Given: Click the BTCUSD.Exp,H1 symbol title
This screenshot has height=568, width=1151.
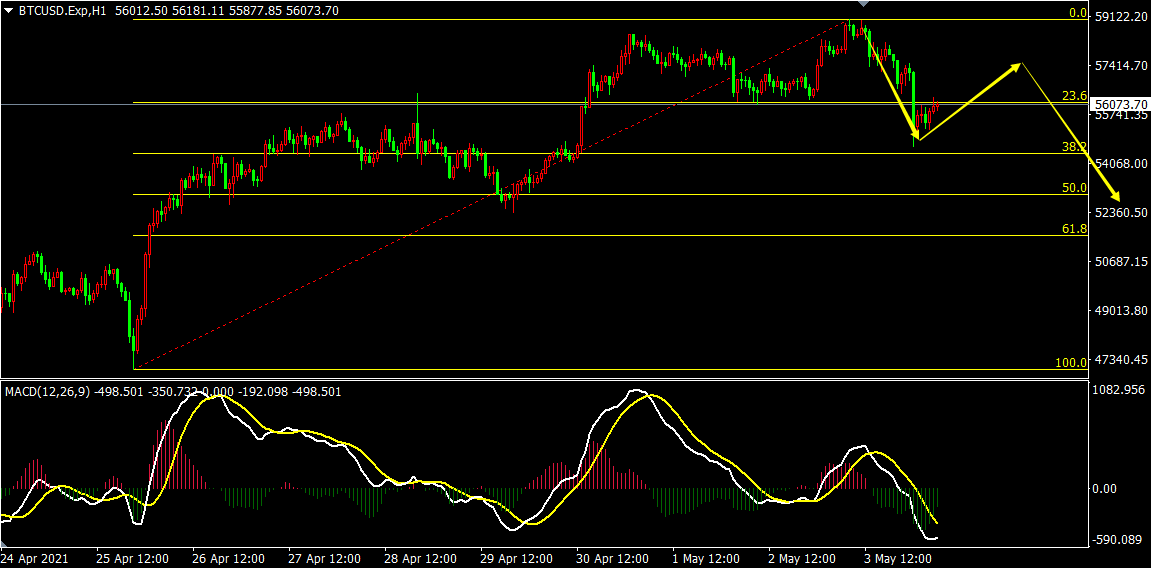Looking at the screenshot, I should point(63,10).
